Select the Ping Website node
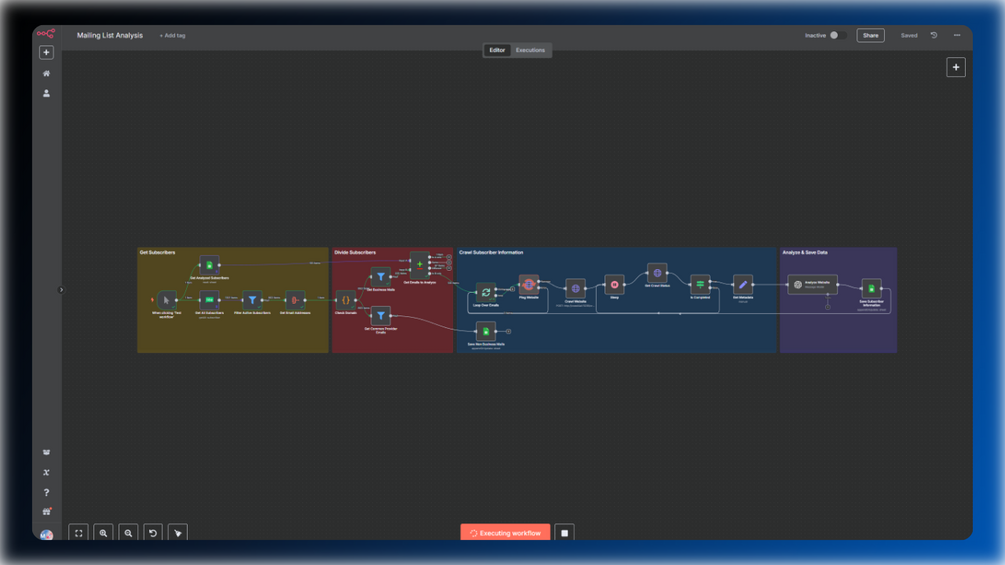Viewport: 1005px width, 565px height. 529,284
